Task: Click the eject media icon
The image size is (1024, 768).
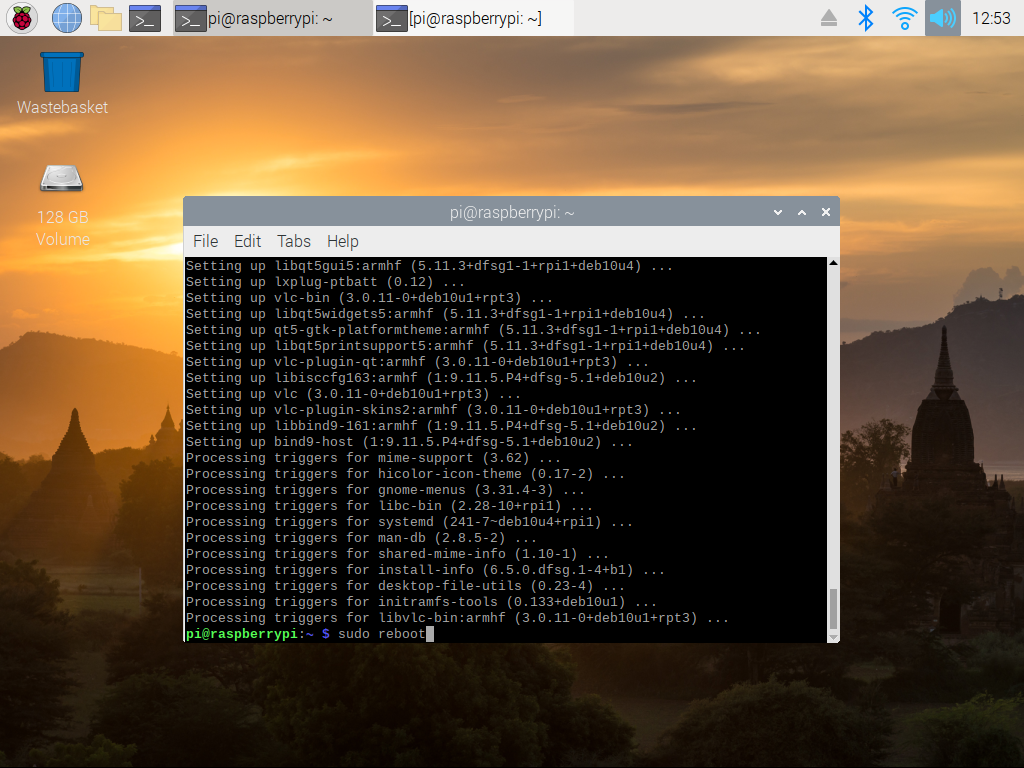Action: (x=829, y=18)
